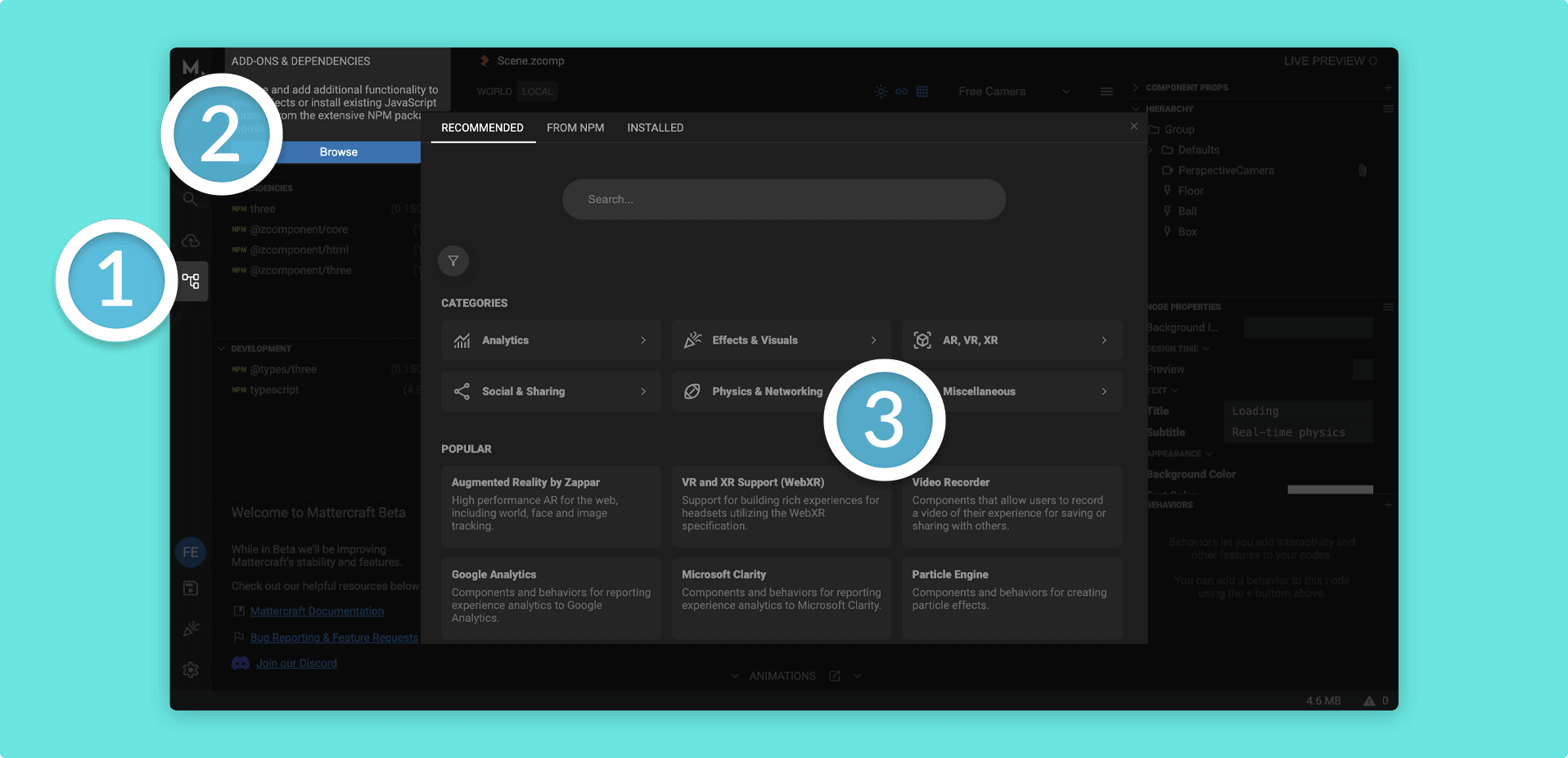Click the Background Color swatch
Screen dimensions: 1568x758
coord(1330,490)
